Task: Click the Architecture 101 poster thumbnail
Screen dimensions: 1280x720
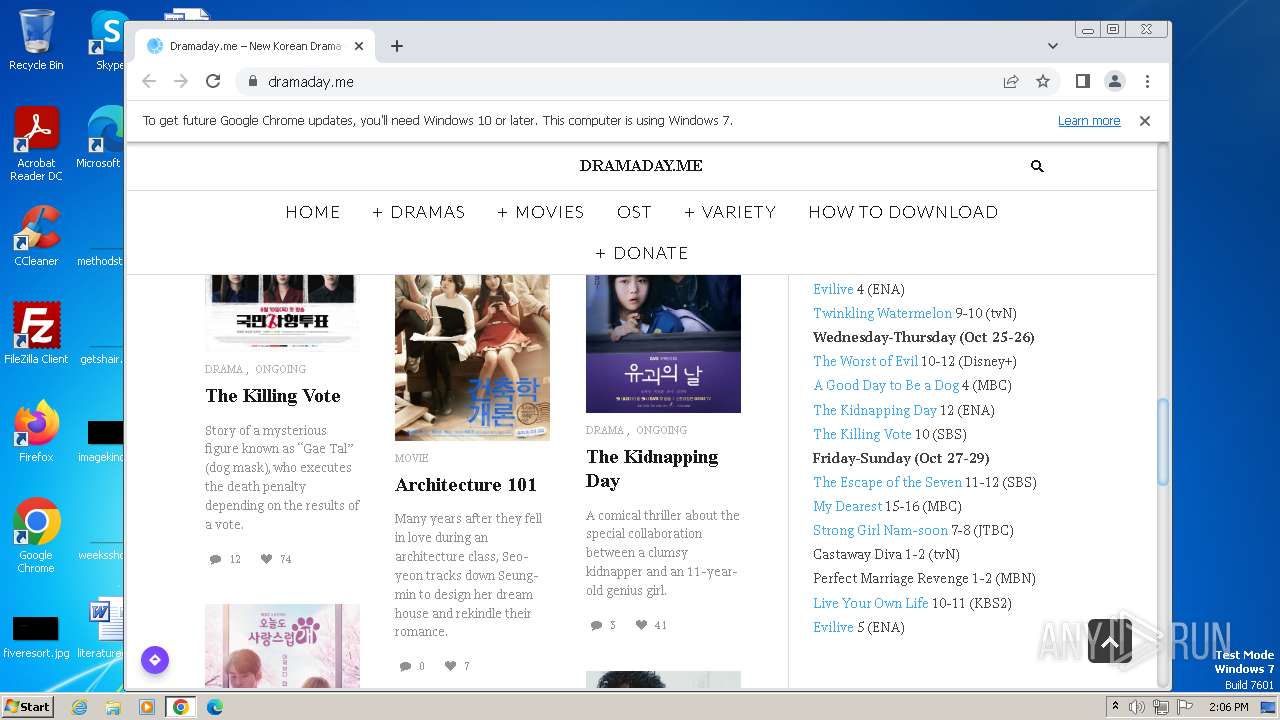Action: (x=472, y=357)
